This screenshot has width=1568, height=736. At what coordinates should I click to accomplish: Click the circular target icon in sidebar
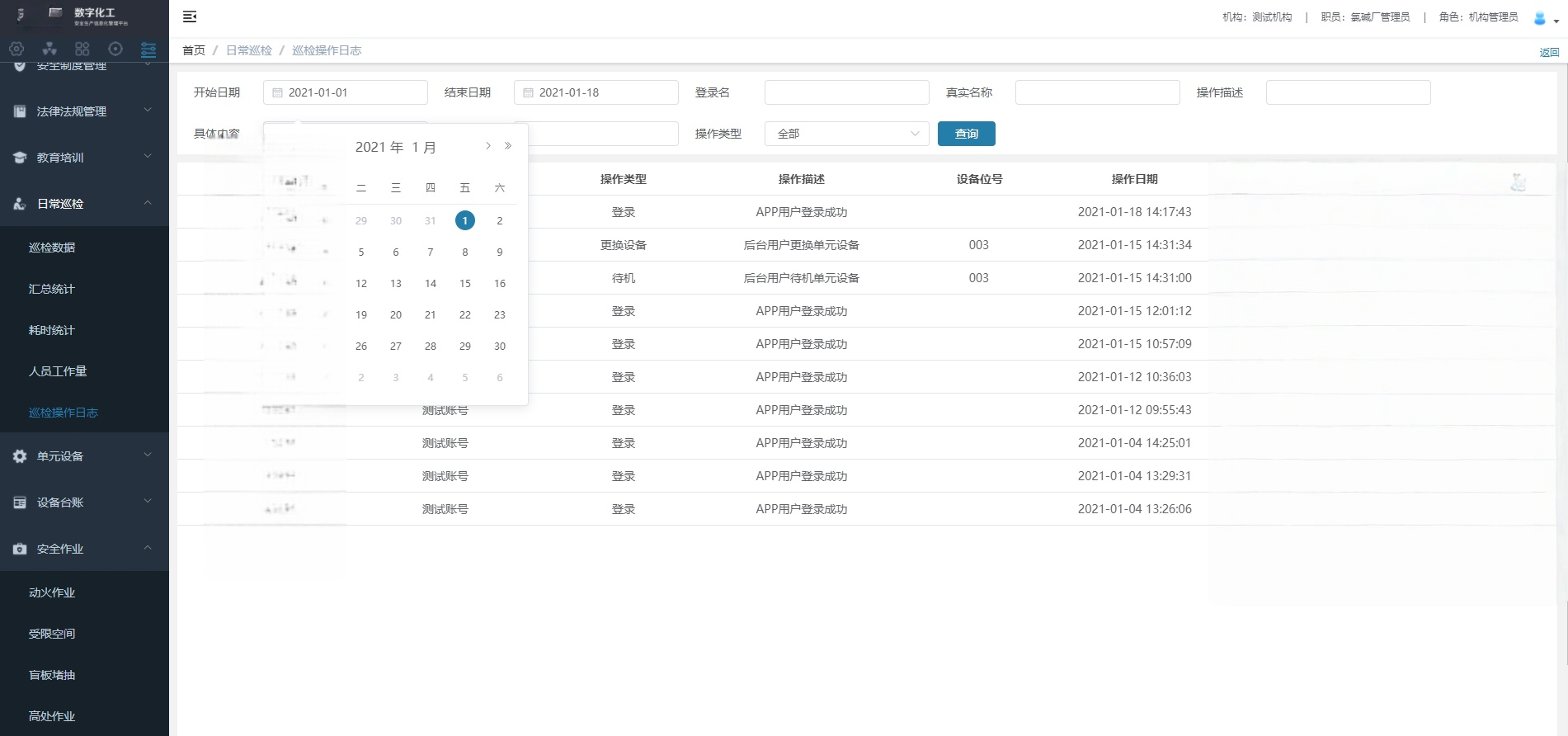115,49
